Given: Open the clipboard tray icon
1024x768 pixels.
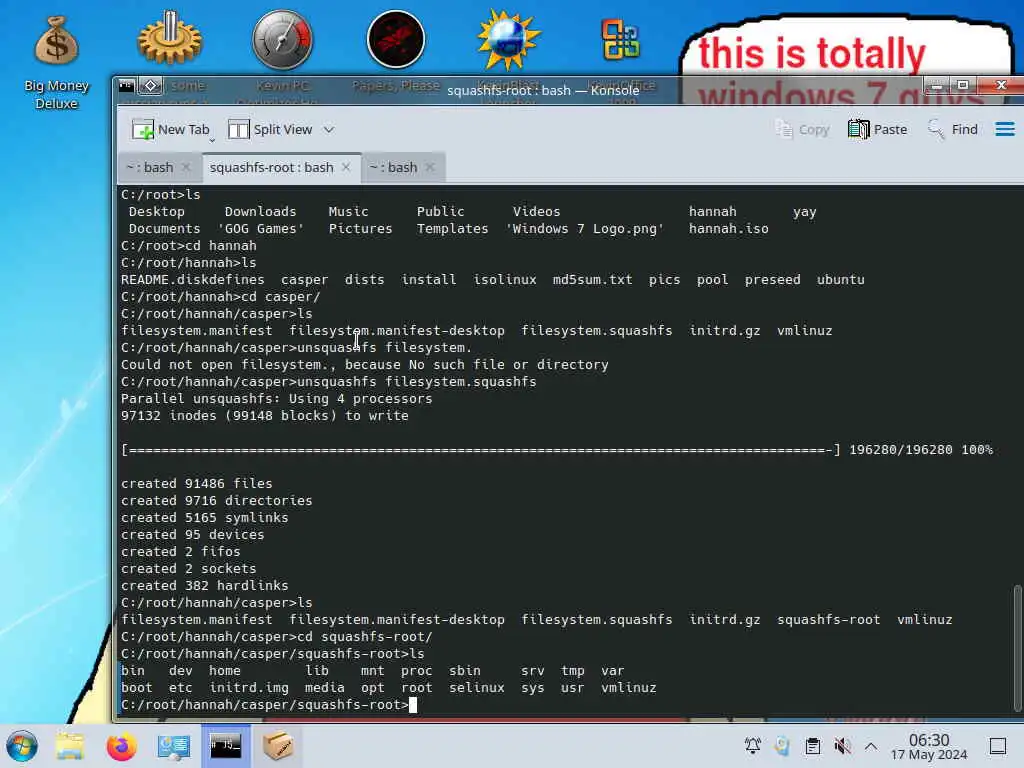Looking at the screenshot, I should click(x=812, y=746).
